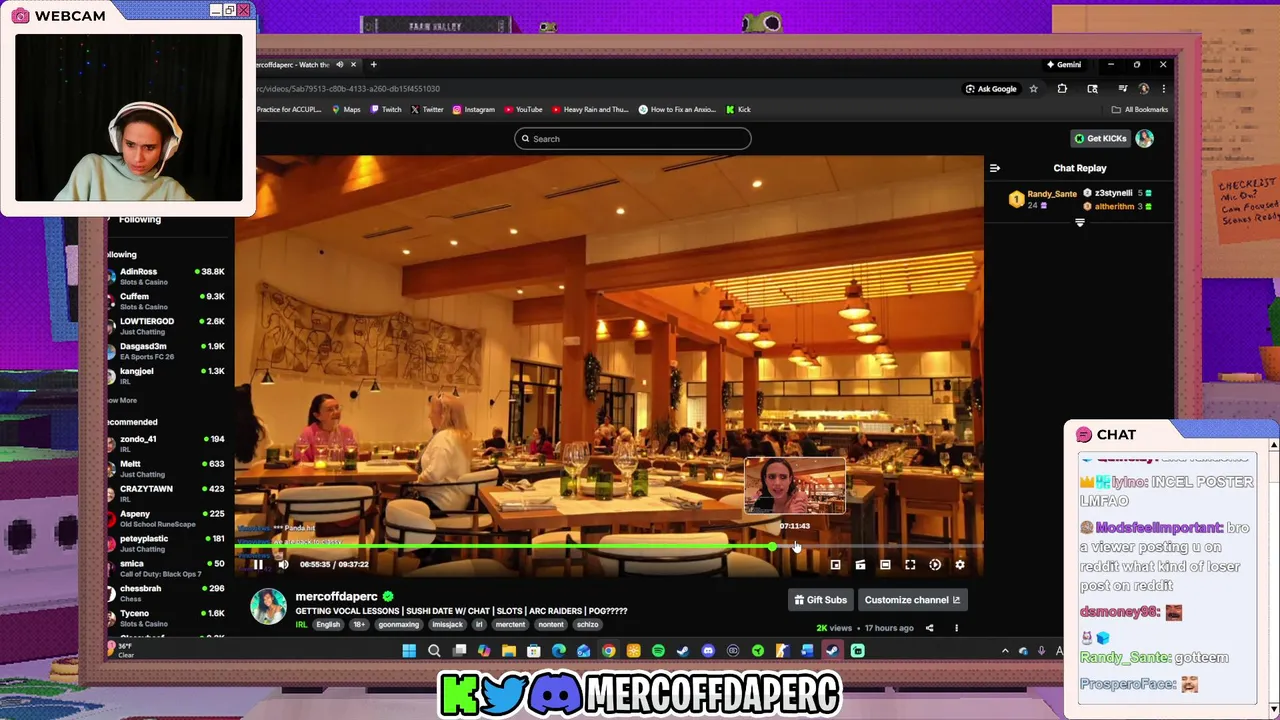This screenshot has width=1280, height=720.
Task: Open the Instagram bookmark
Action: coord(473,109)
